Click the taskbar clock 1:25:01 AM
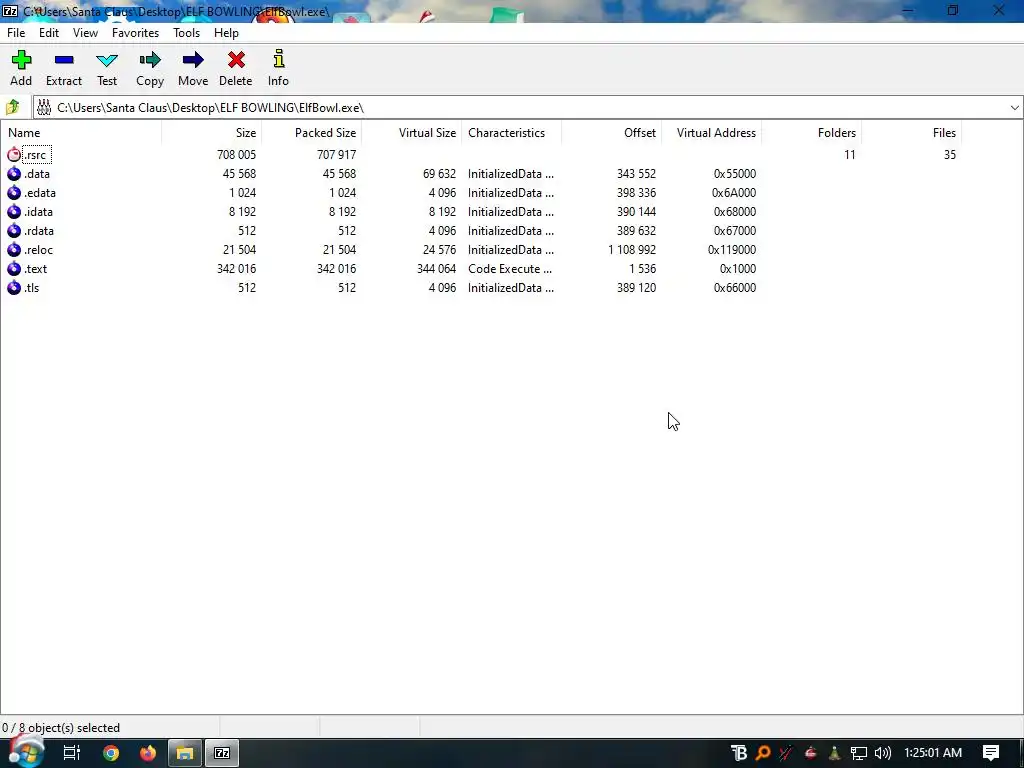Image resolution: width=1024 pixels, height=768 pixels. tap(933, 753)
